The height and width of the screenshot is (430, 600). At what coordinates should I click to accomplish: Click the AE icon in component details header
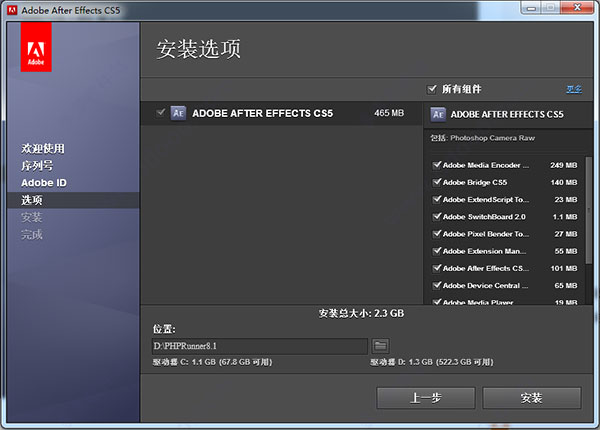pos(438,114)
